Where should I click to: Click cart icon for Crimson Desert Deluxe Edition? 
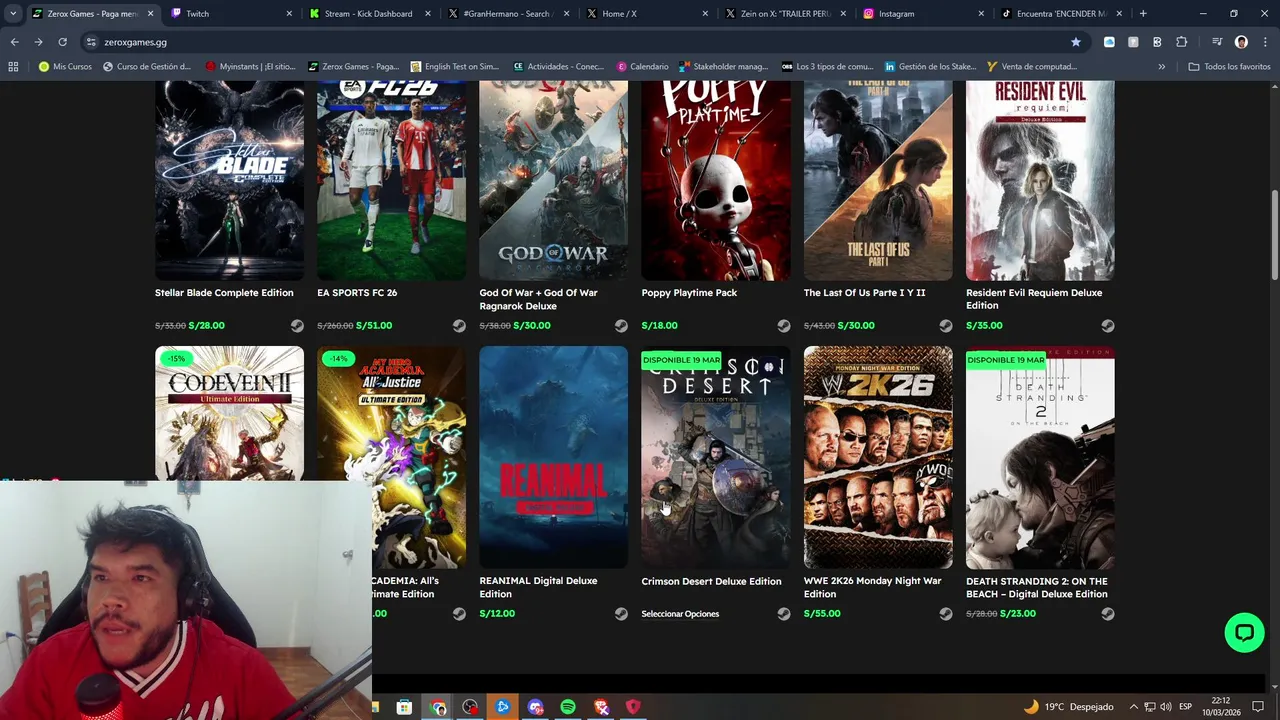tap(783, 614)
